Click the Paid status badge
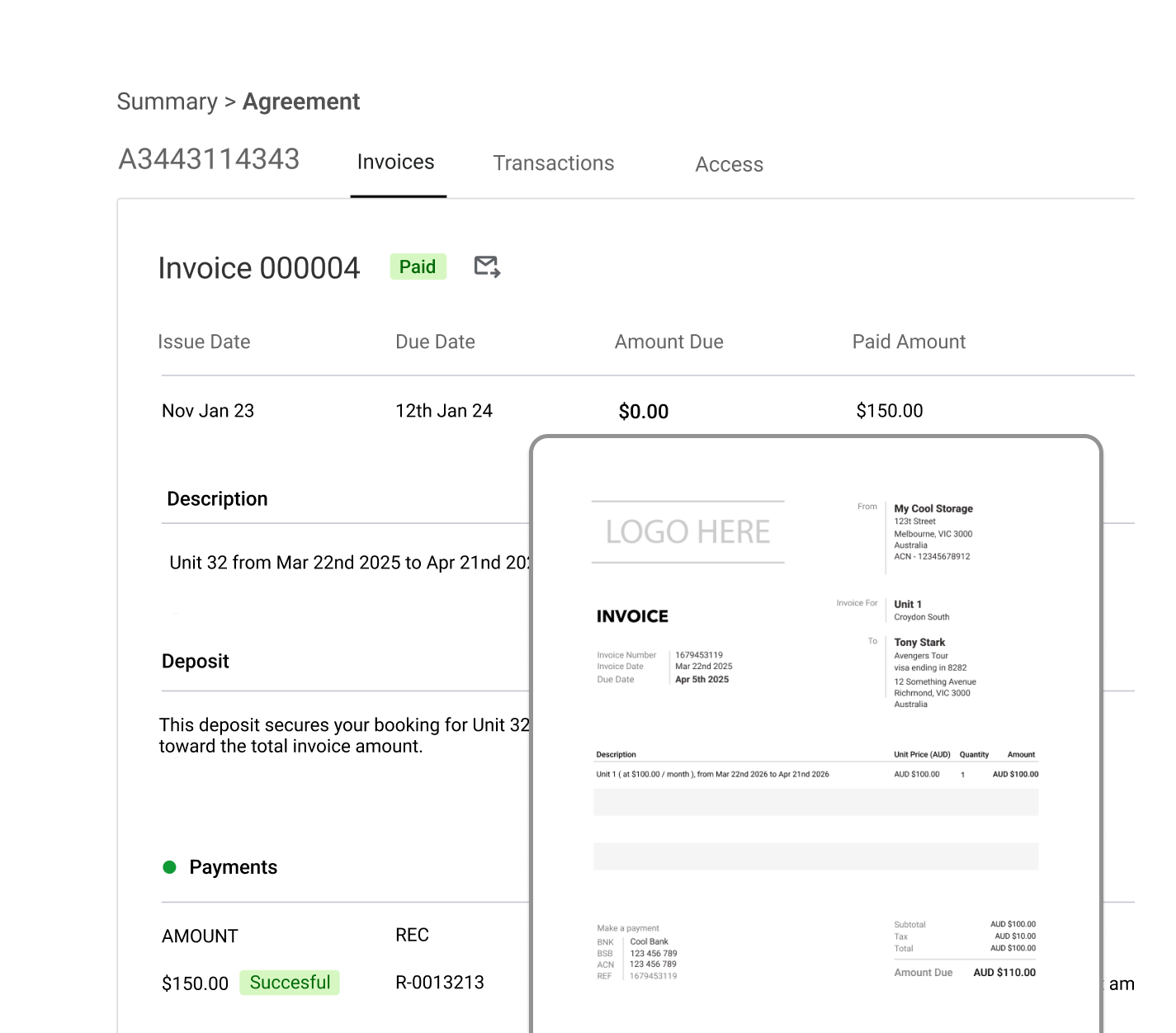 tap(418, 267)
